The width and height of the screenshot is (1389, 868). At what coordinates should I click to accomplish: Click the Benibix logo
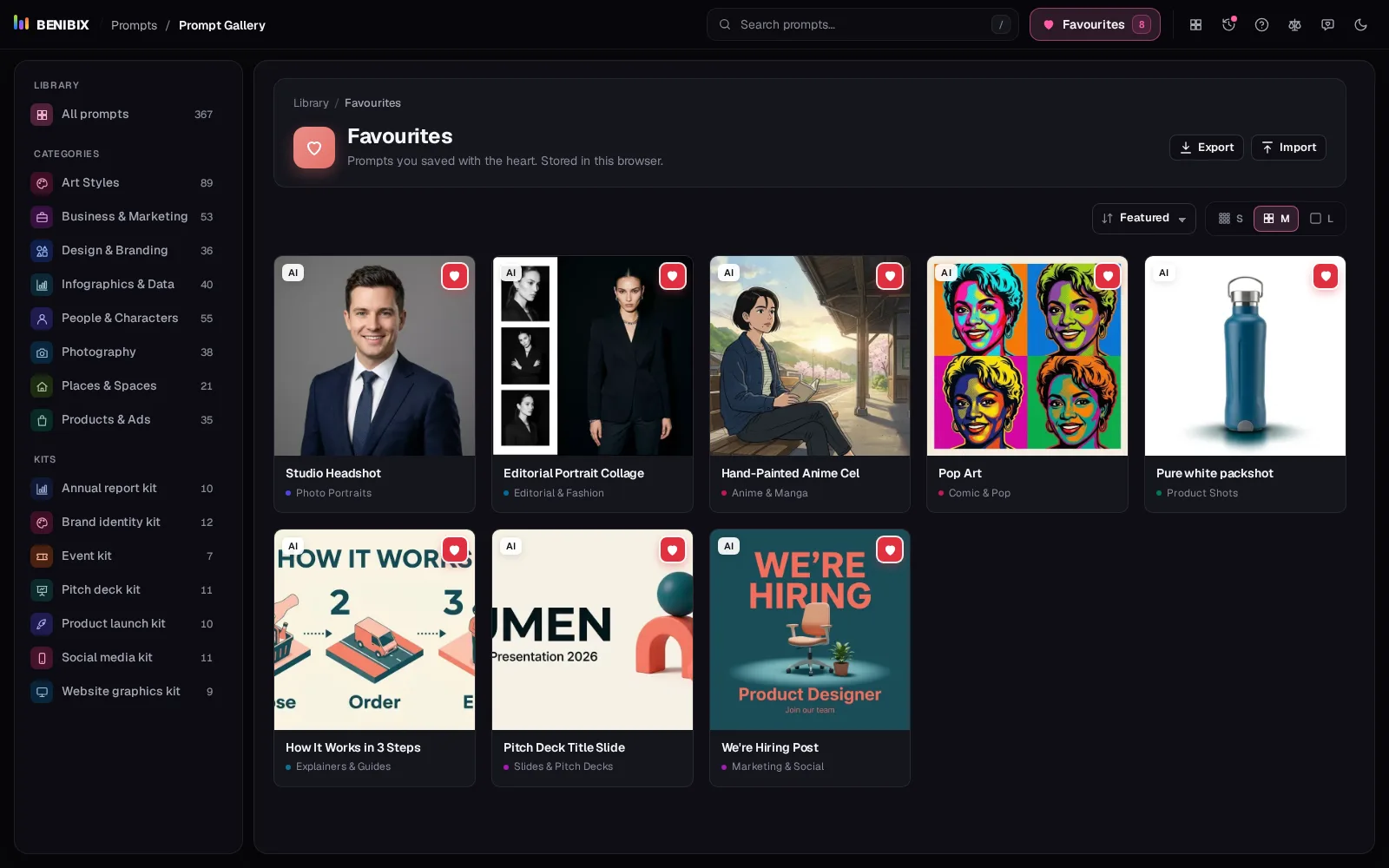pyautogui.click(x=51, y=24)
